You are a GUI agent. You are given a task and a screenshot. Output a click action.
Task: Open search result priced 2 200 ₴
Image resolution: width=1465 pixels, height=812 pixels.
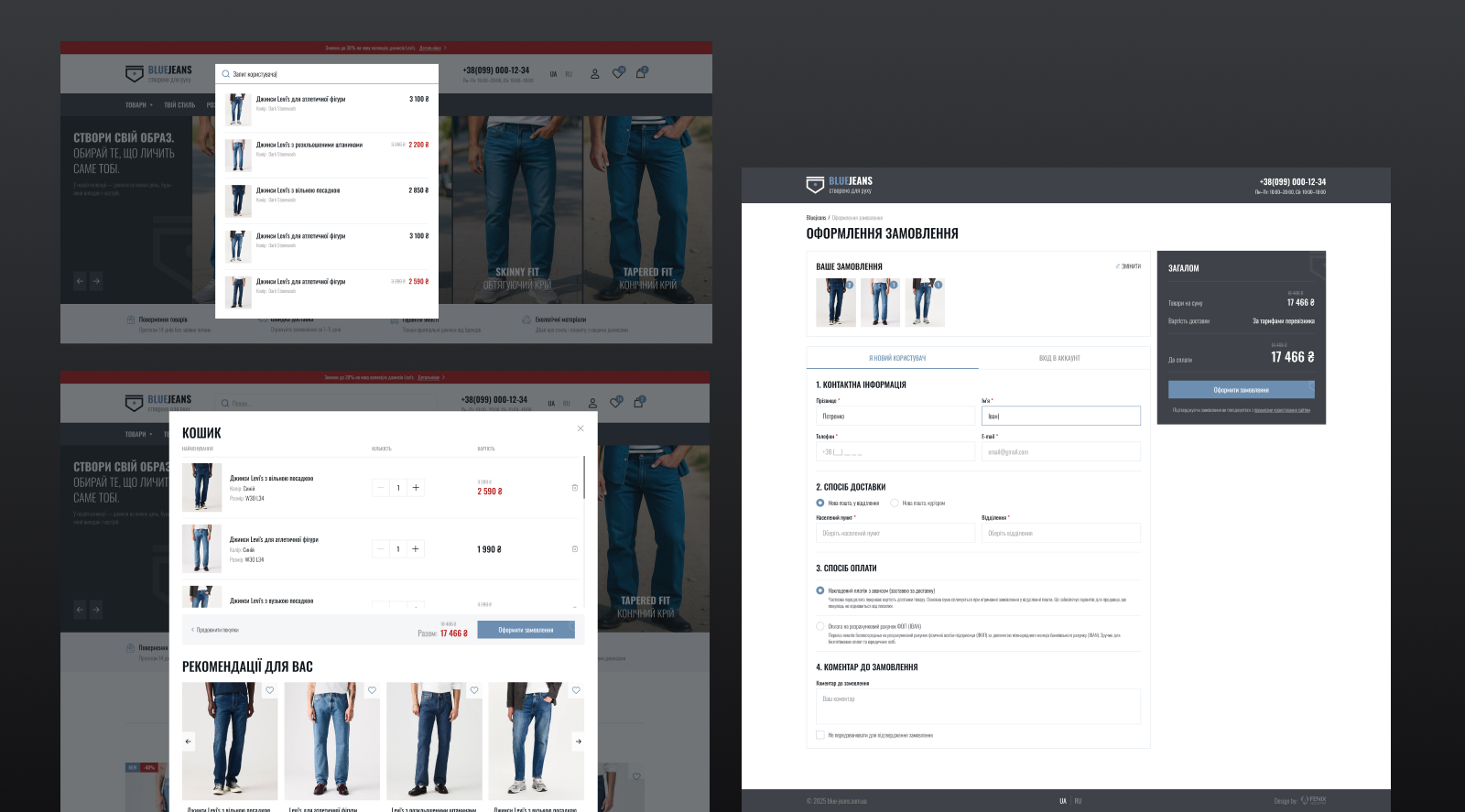(327, 155)
